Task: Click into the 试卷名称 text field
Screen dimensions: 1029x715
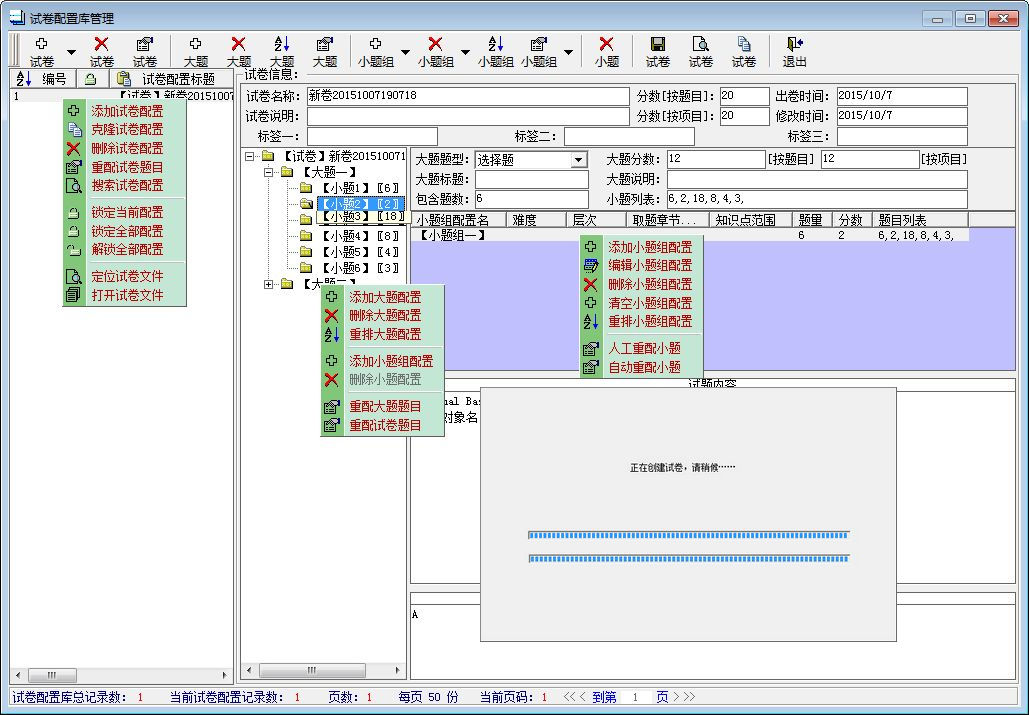Action: click(x=468, y=96)
